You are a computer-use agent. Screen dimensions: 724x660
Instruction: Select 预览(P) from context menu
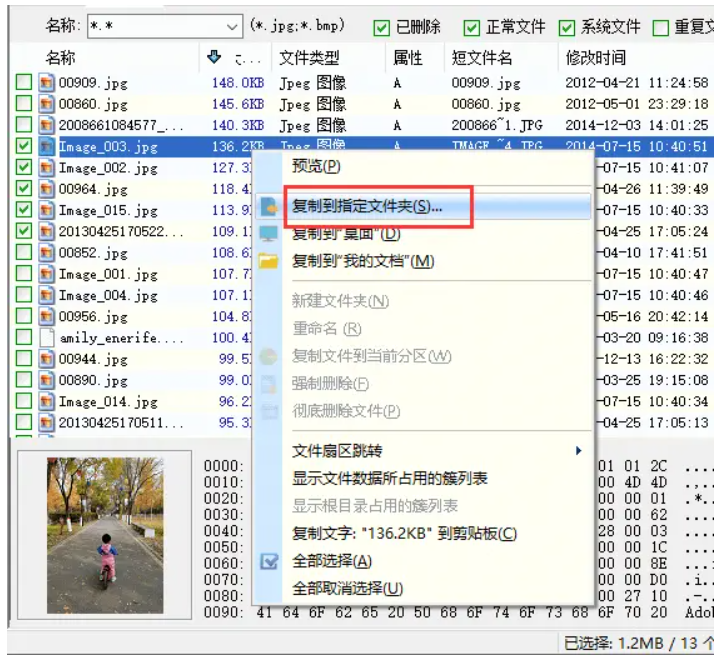coord(316,166)
